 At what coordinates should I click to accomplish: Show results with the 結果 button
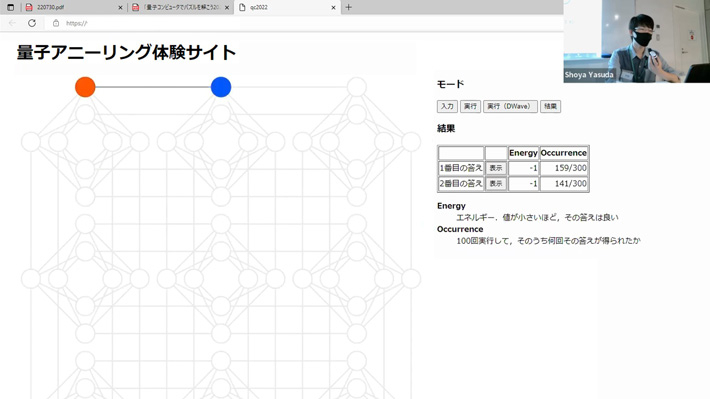[550, 106]
